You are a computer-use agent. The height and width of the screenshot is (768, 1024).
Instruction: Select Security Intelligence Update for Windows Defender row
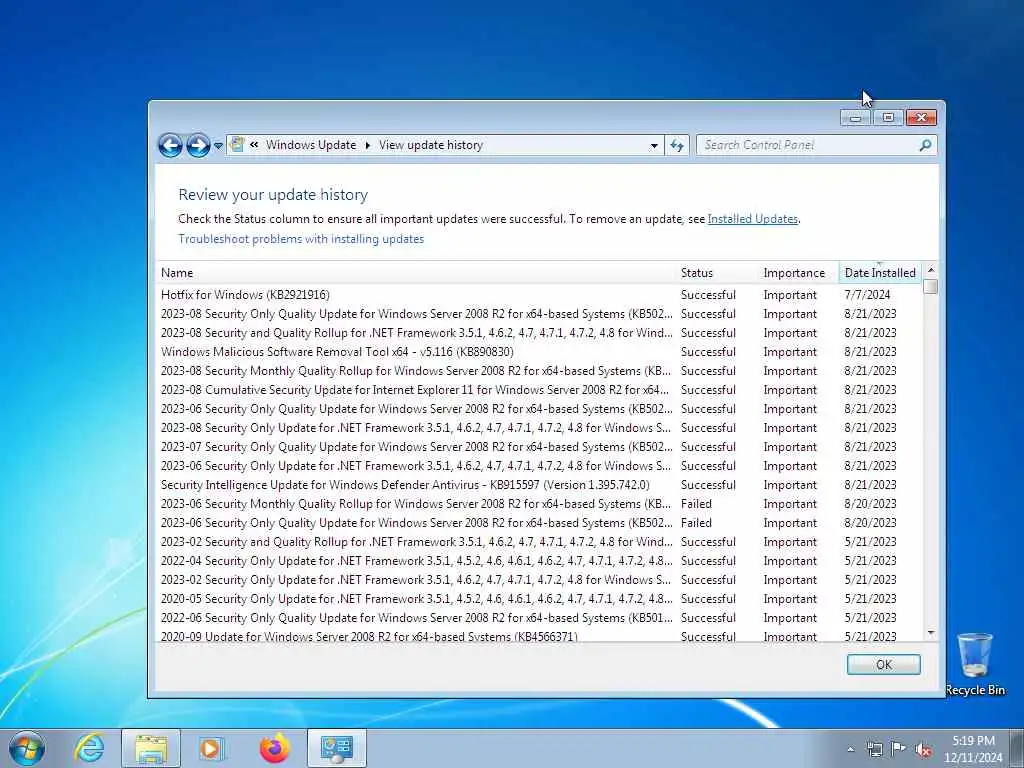[539, 485]
